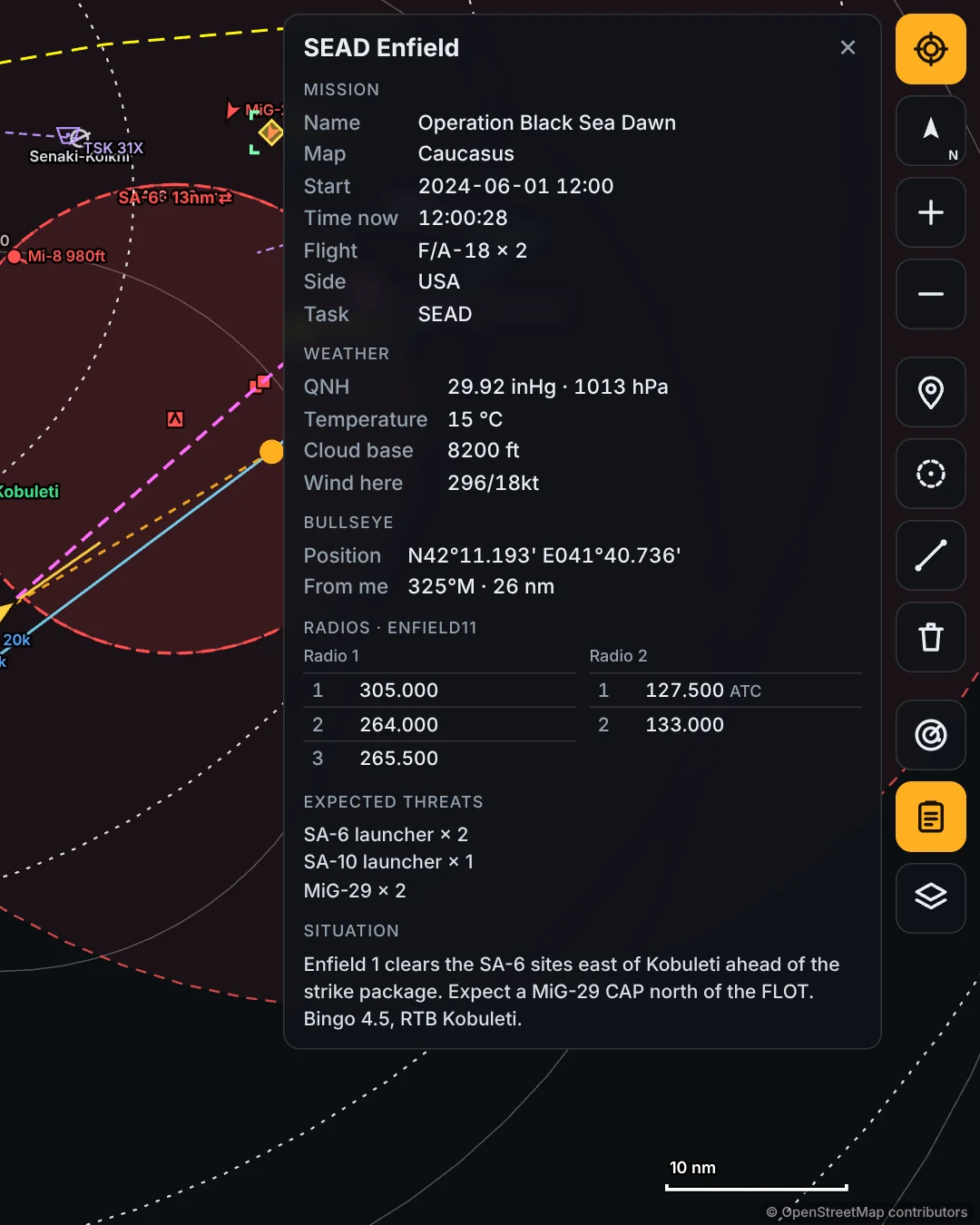Click the red MiG contact marker
This screenshot has height=1225, width=980.
(x=232, y=111)
